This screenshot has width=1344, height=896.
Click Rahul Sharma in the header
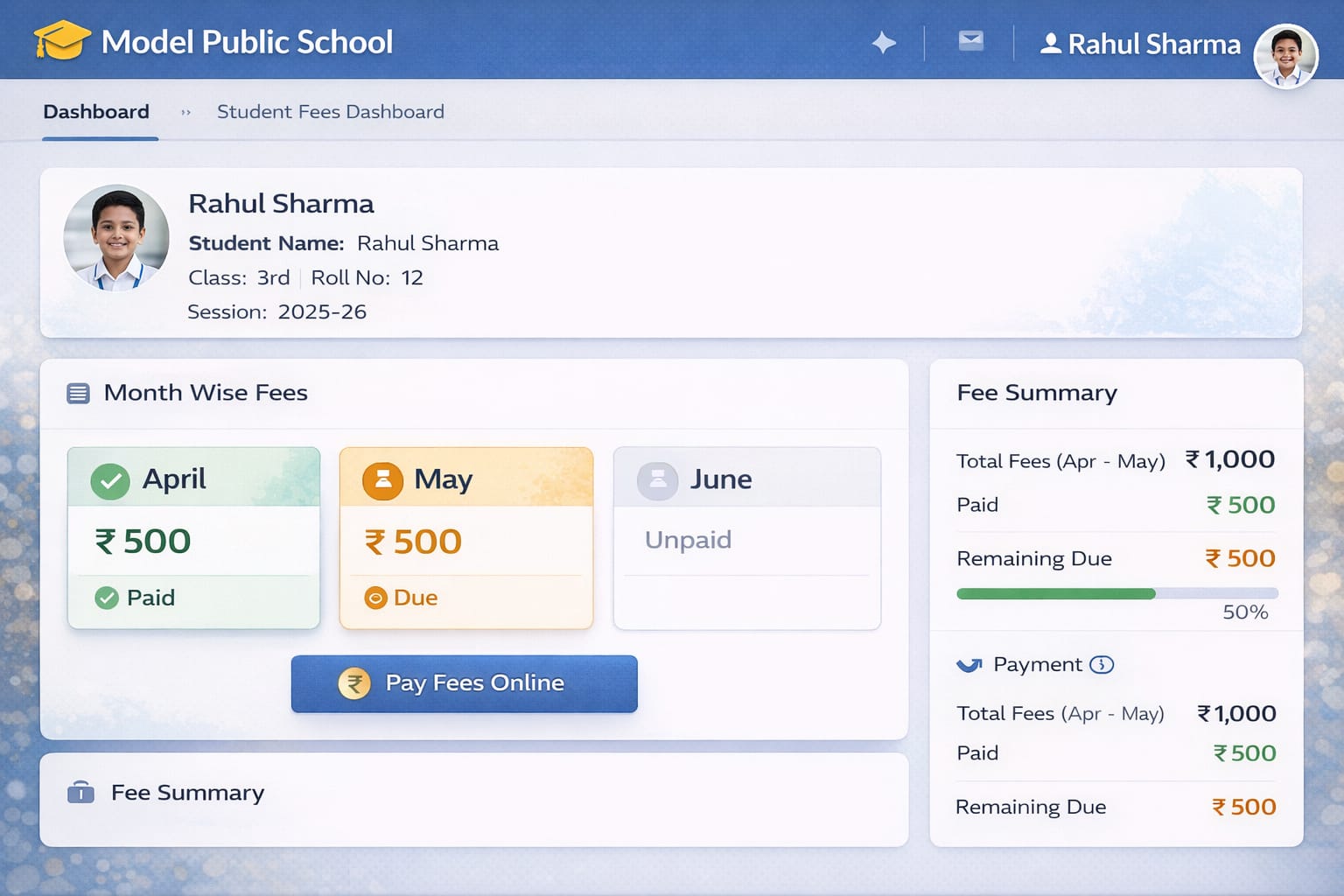point(1151,44)
